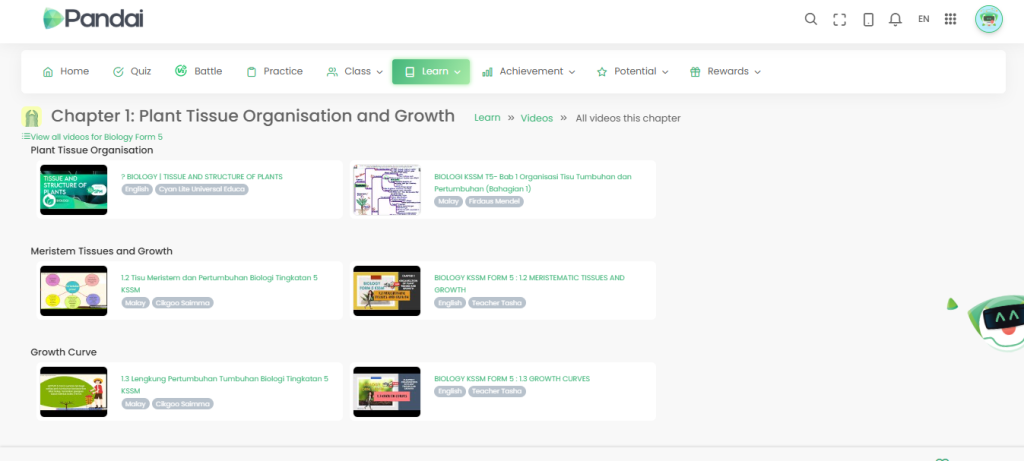
Task: Open the apps grid icon
Action: 950,19
